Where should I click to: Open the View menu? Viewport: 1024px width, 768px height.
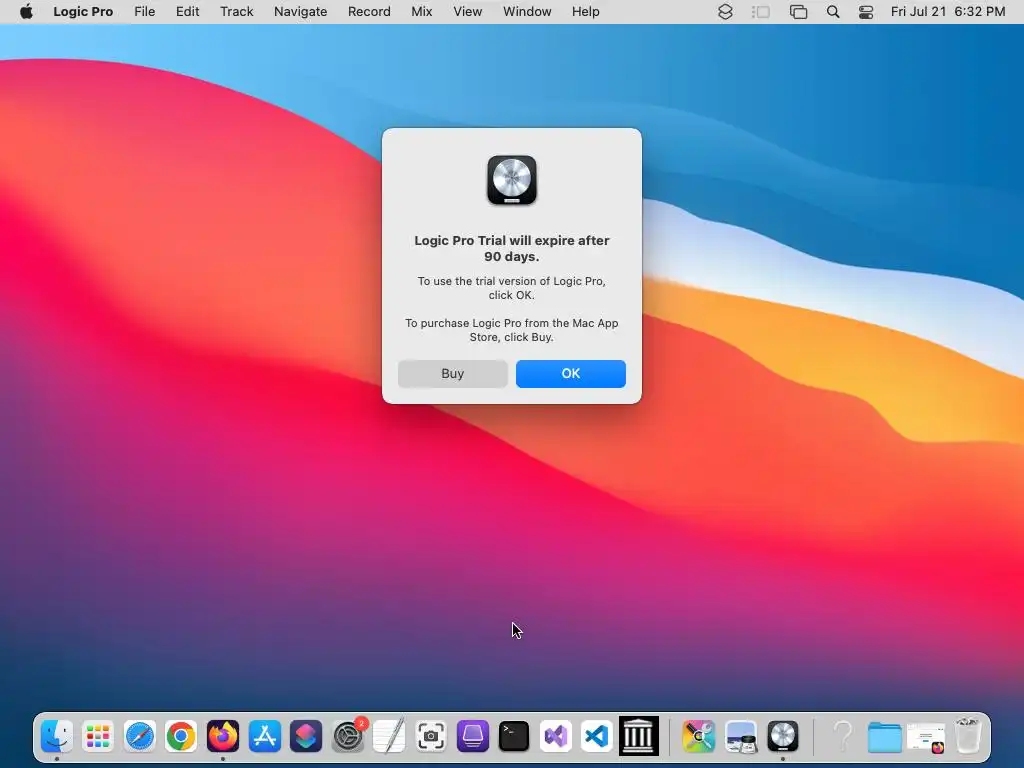tap(468, 12)
